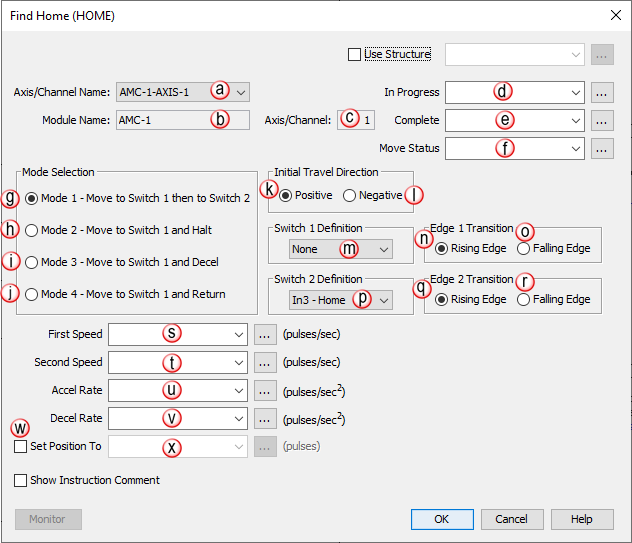
Task: Click browse button next to Move Status
Action: coord(601,149)
